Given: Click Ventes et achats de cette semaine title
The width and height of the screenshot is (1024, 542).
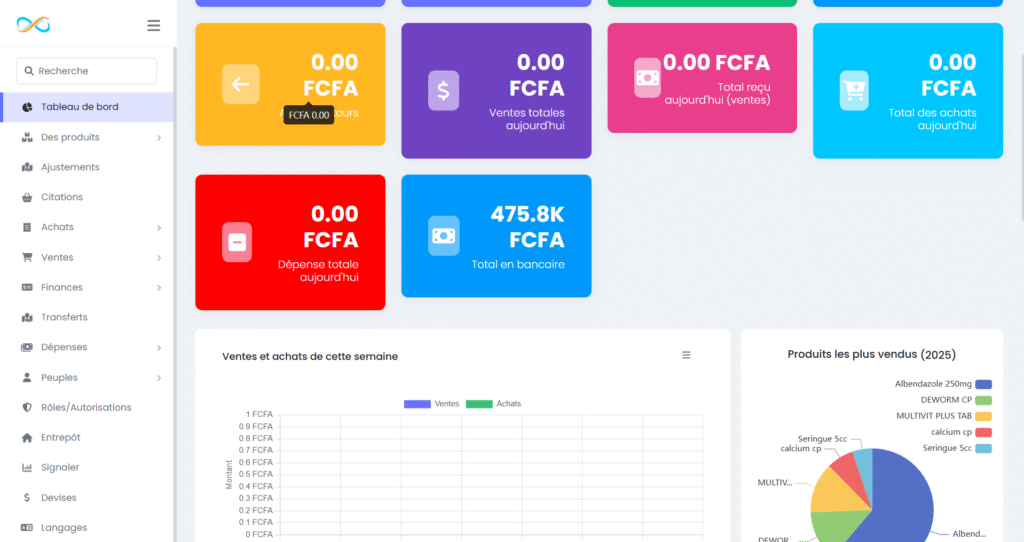Looking at the screenshot, I should pyautogui.click(x=310, y=357).
